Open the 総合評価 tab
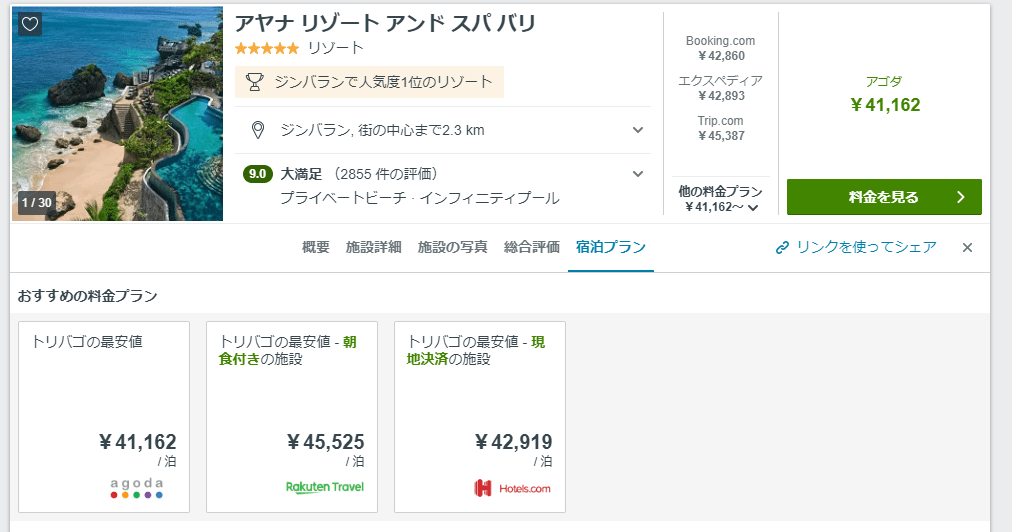 pos(532,247)
